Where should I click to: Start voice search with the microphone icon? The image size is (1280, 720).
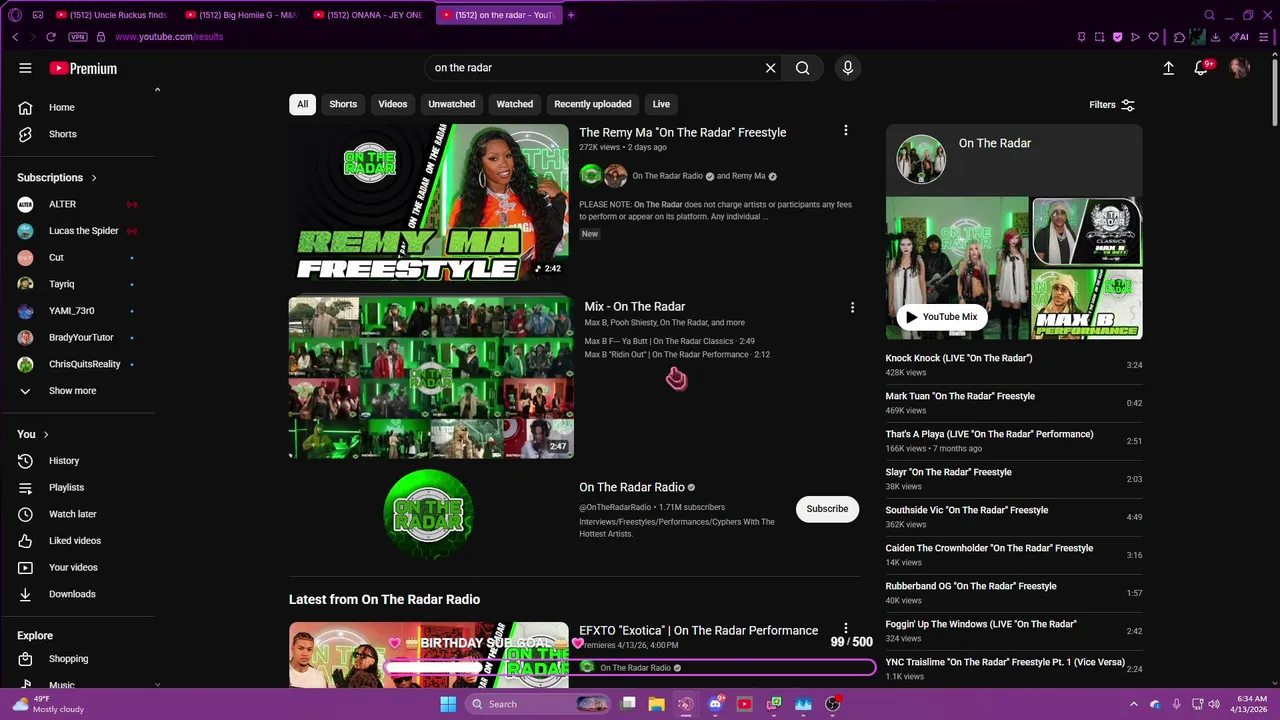click(x=847, y=68)
